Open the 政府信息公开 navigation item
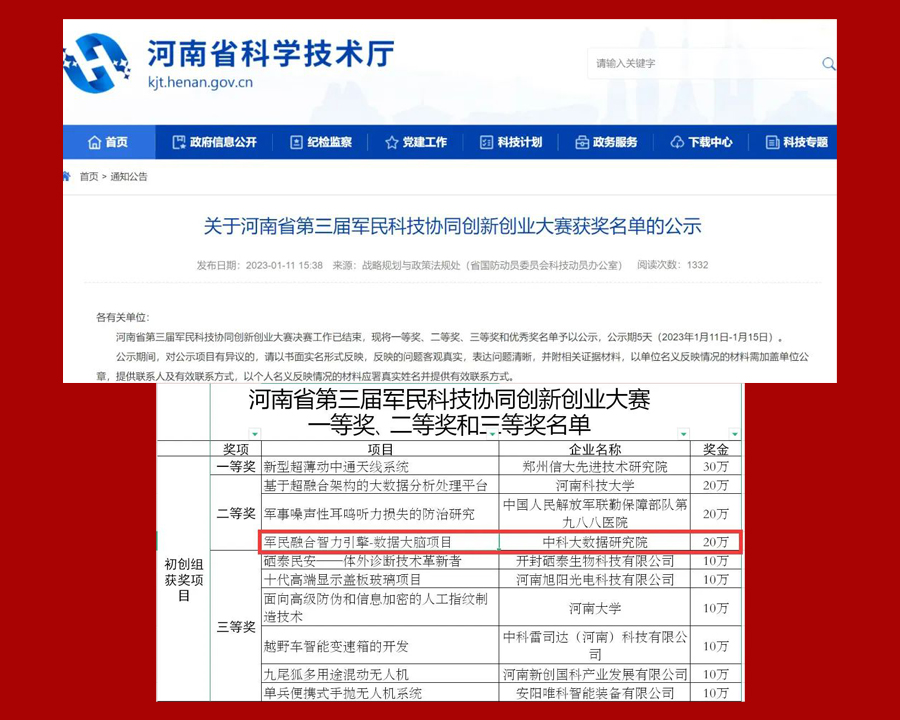The height and width of the screenshot is (720, 900). pyautogui.click(x=215, y=142)
